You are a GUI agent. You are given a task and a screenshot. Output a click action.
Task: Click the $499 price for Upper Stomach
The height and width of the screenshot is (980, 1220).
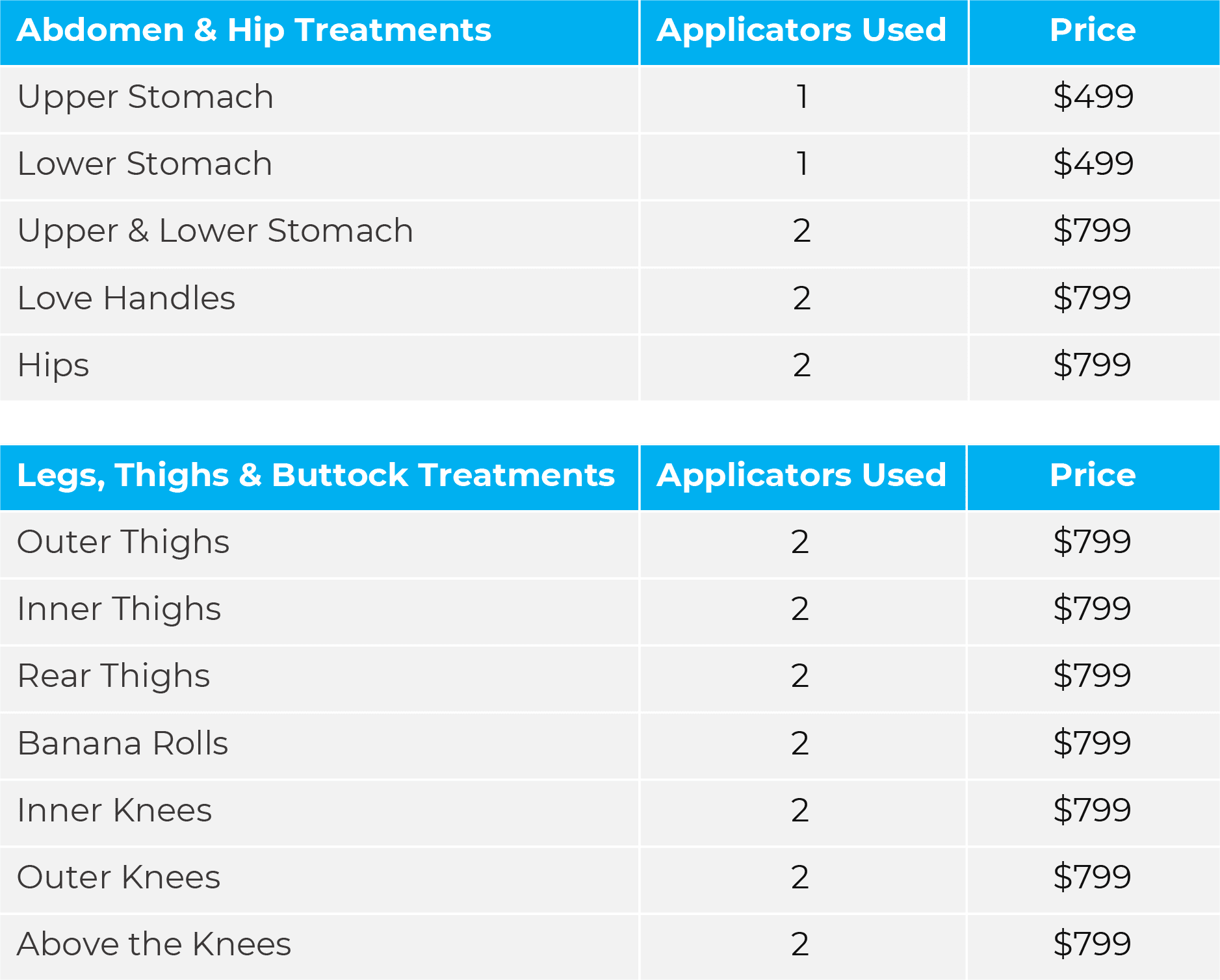(1093, 97)
